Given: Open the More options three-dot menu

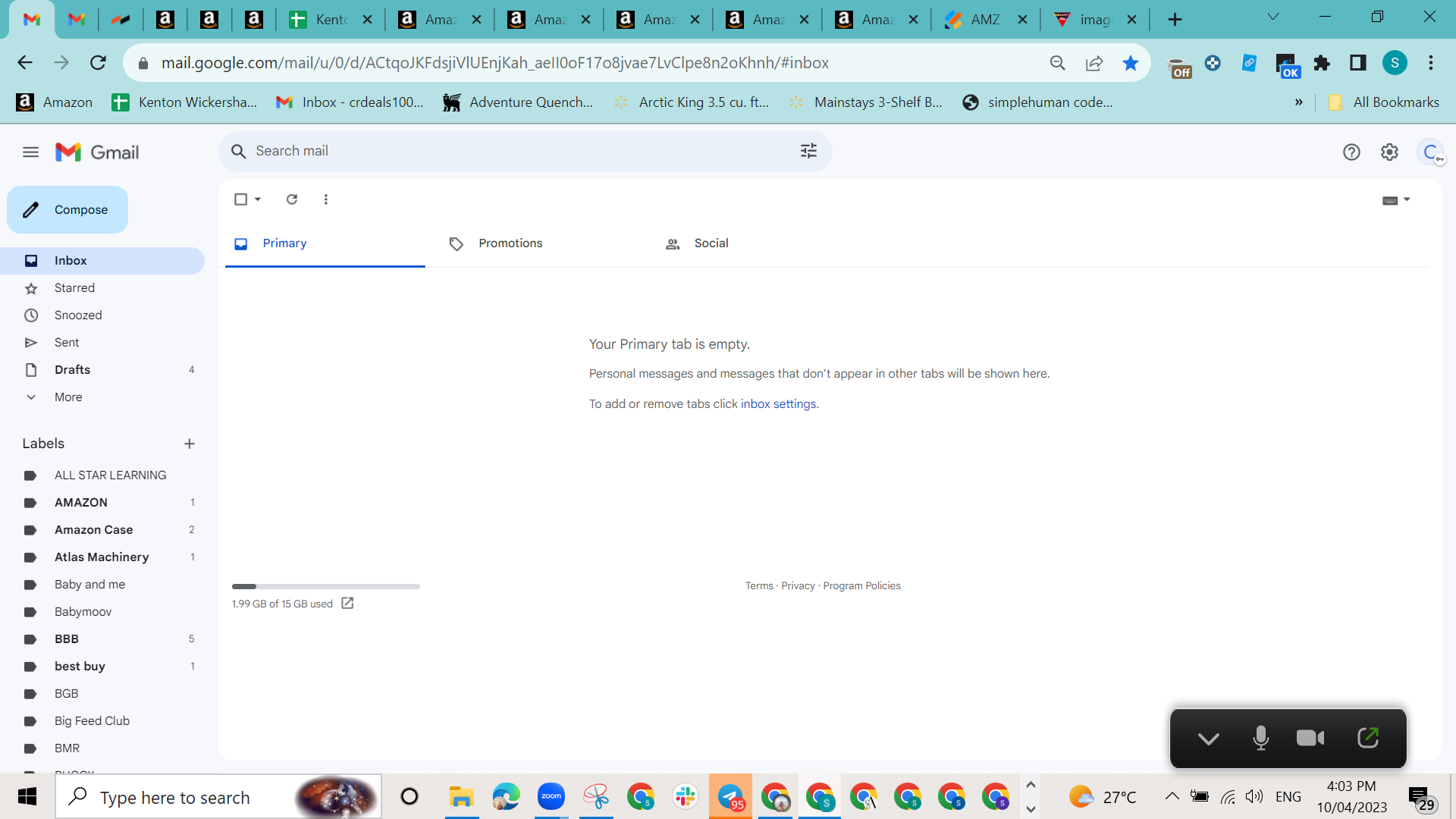Looking at the screenshot, I should (326, 199).
